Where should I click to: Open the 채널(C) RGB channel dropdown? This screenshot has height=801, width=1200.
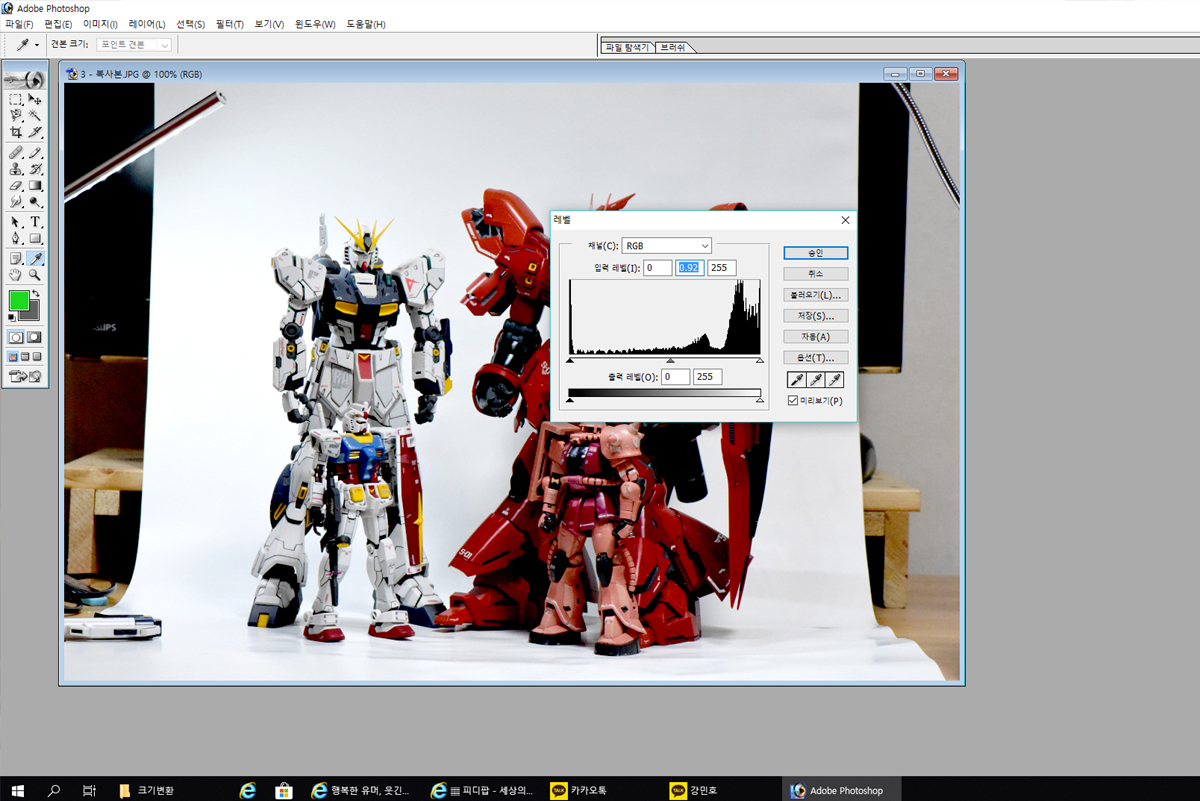coord(666,246)
